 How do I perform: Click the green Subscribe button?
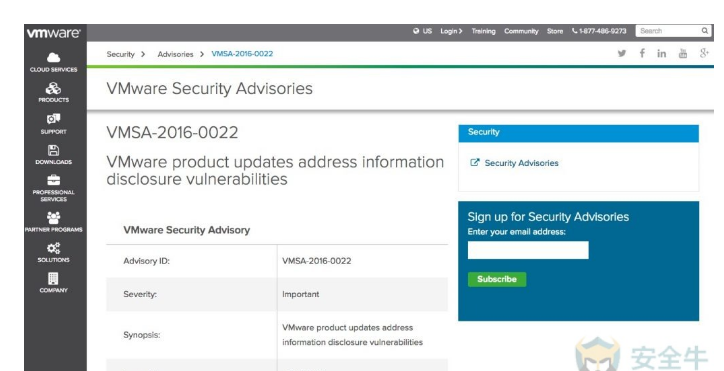pyautogui.click(x=497, y=279)
